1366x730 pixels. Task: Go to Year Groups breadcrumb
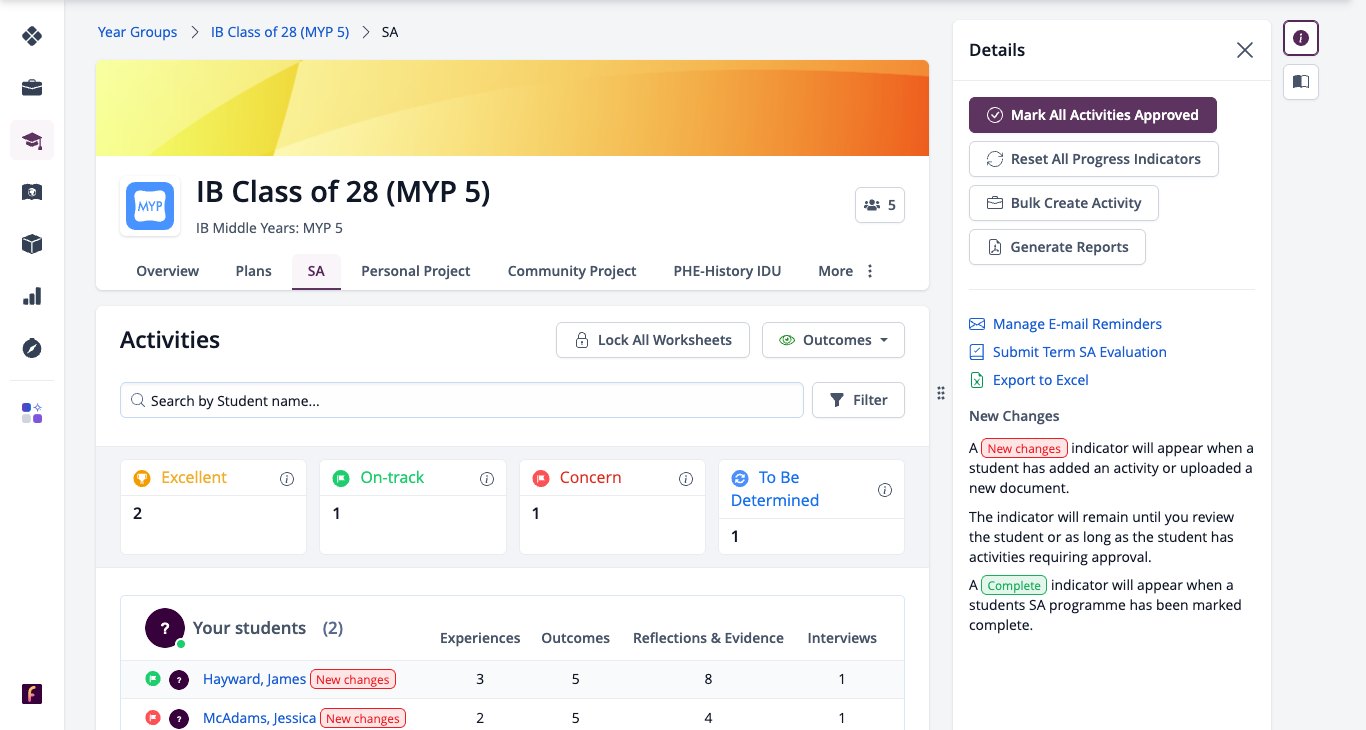137,32
